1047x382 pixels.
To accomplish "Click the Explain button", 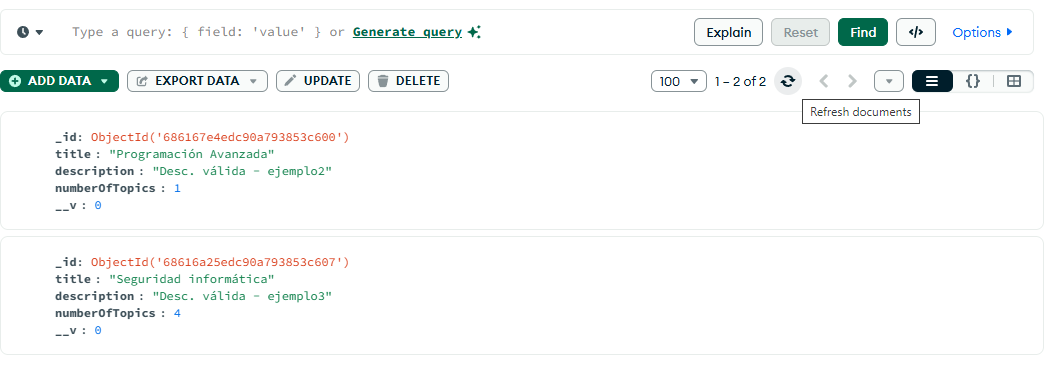I will coord(728,32).
